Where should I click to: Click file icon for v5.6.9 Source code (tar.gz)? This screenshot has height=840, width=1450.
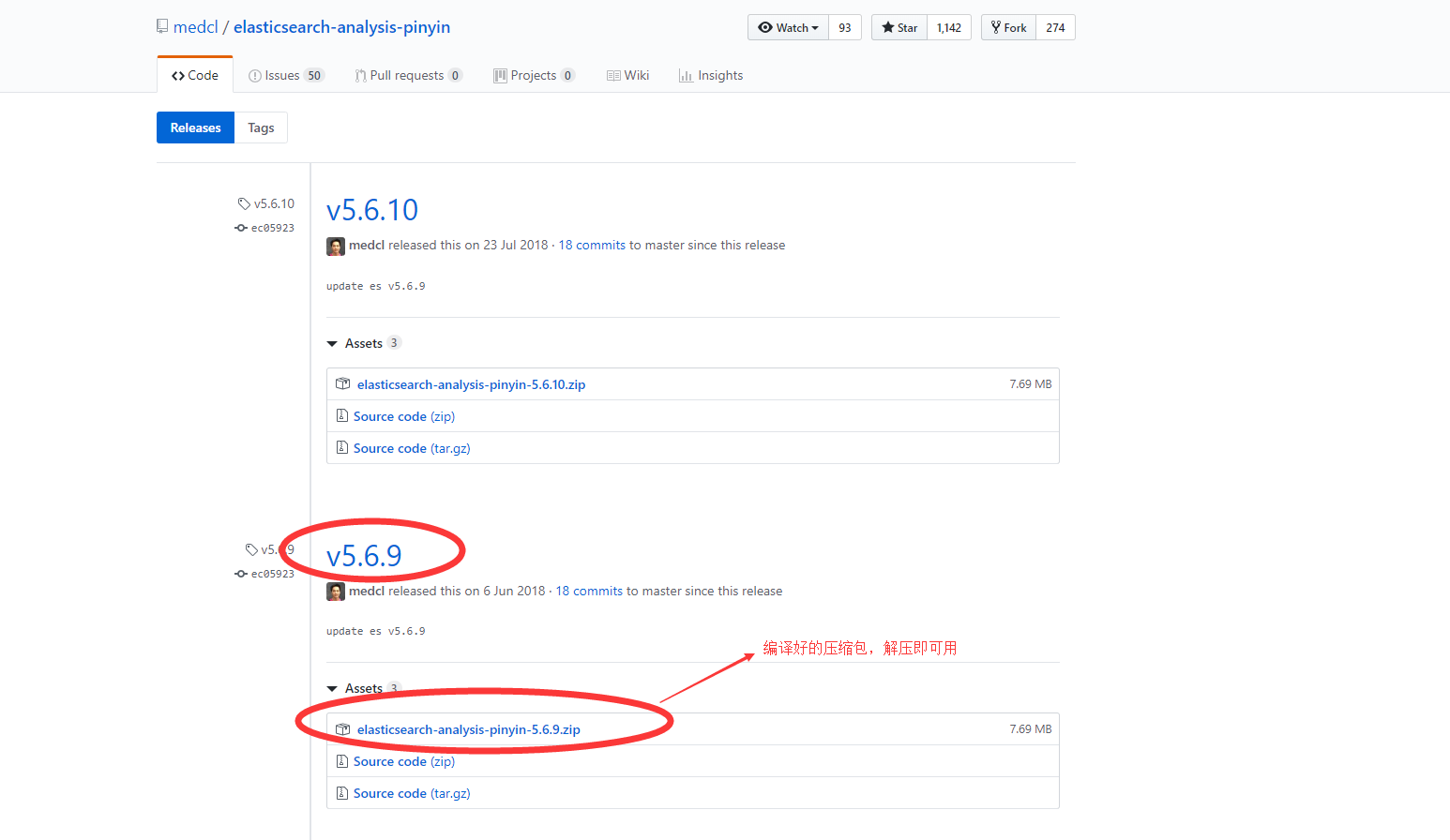tap(341, 792)
